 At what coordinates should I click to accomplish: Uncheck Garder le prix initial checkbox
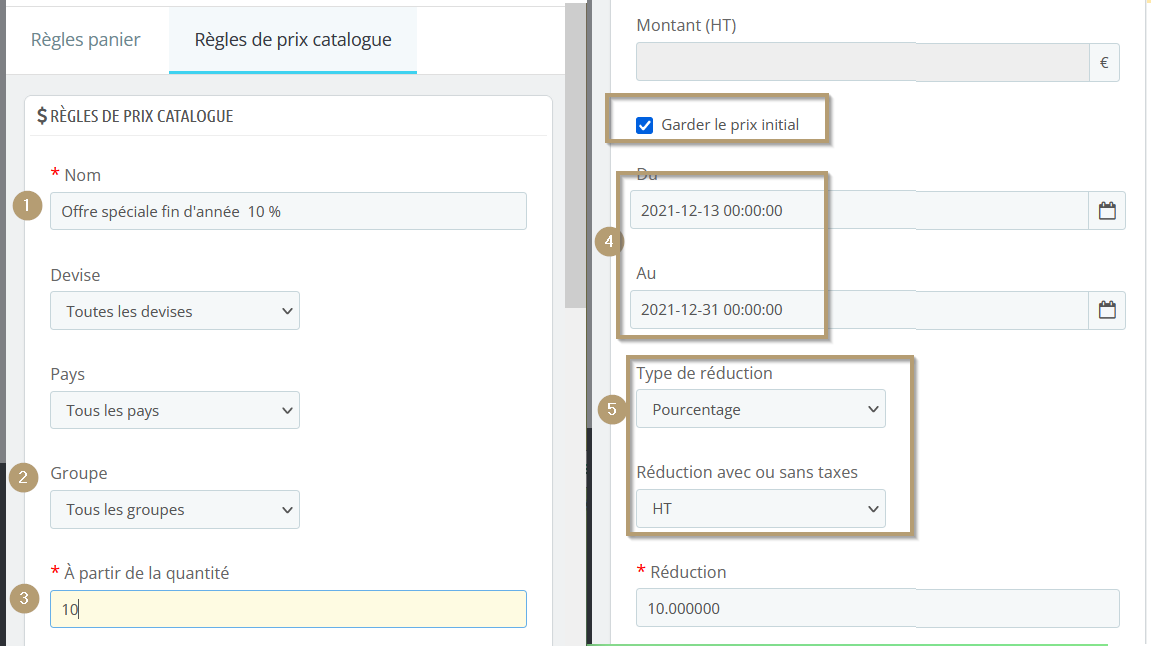click(645, 126)
